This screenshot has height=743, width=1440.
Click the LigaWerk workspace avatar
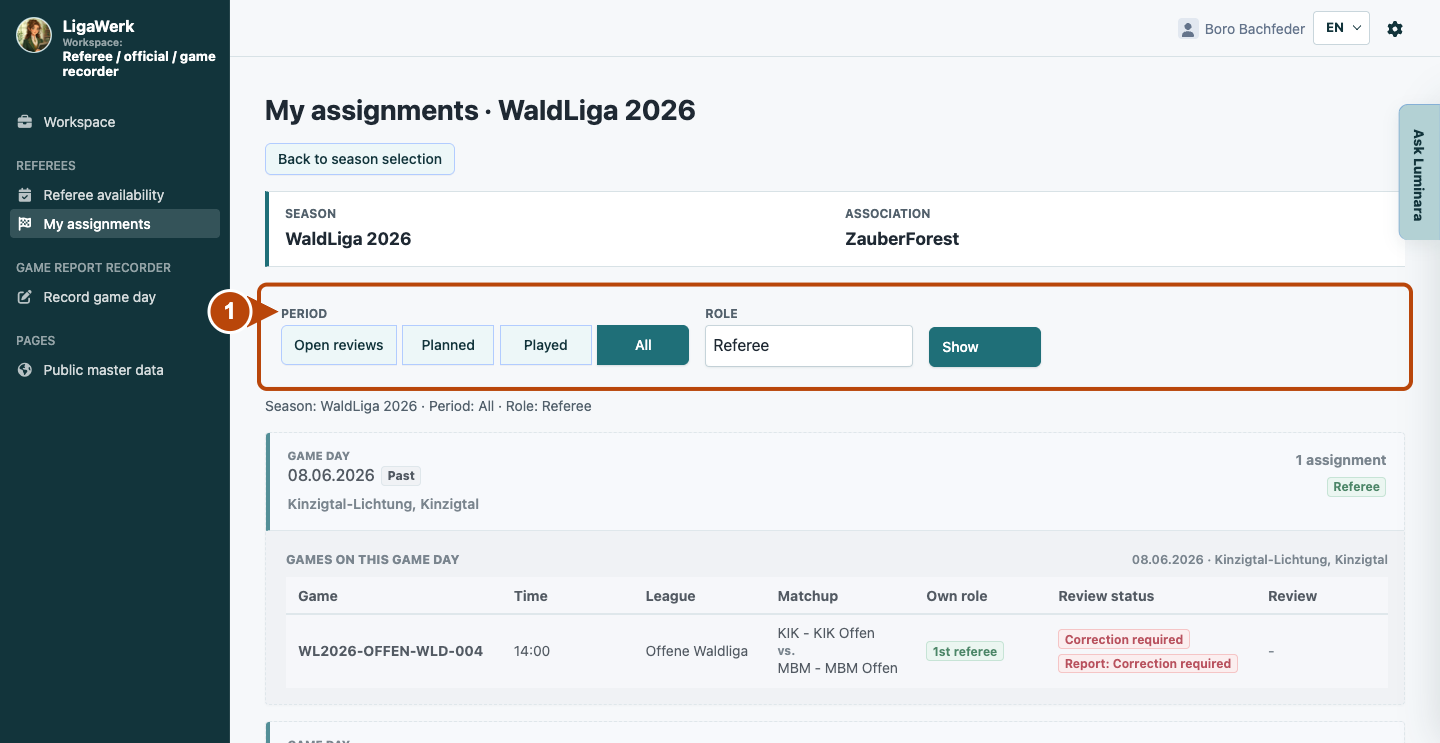(x=34, y=35)
